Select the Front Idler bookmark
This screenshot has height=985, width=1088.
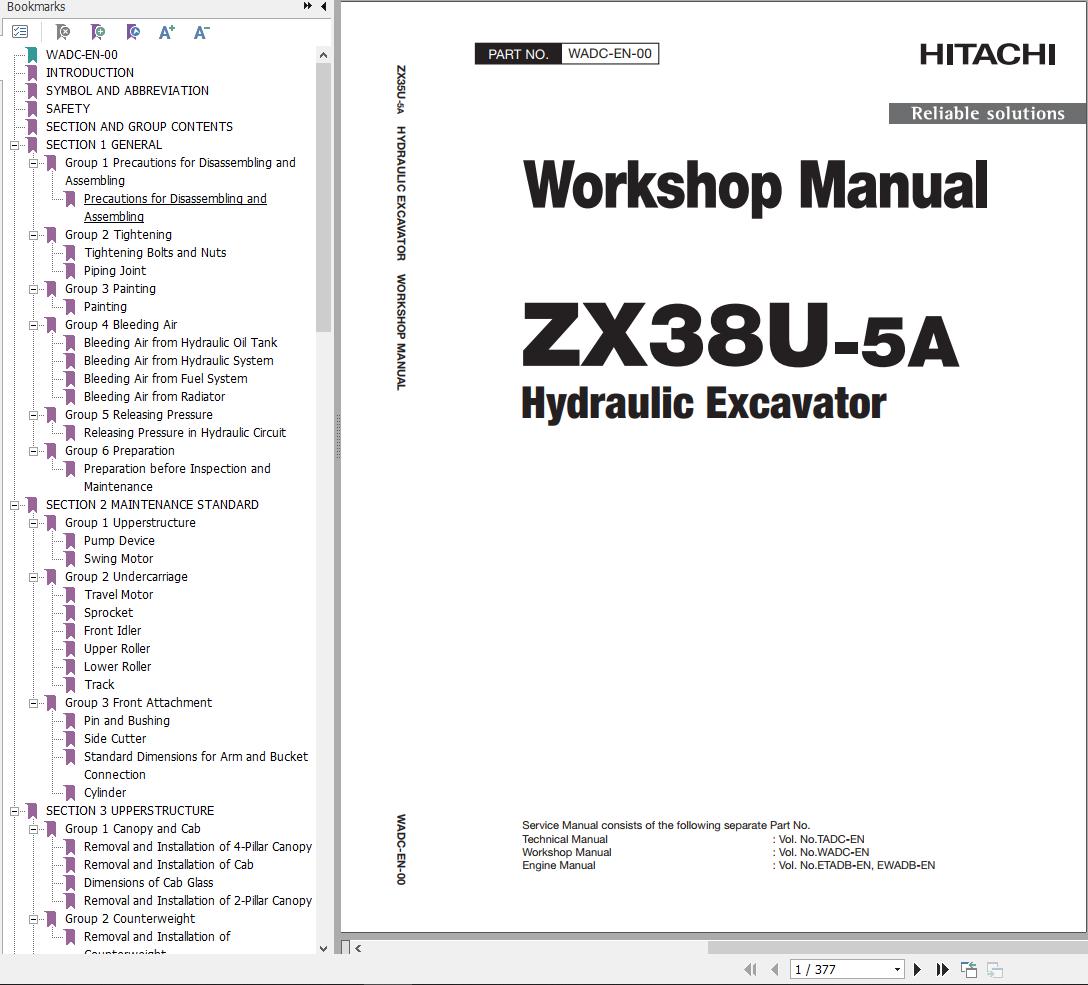pos(112,631)
